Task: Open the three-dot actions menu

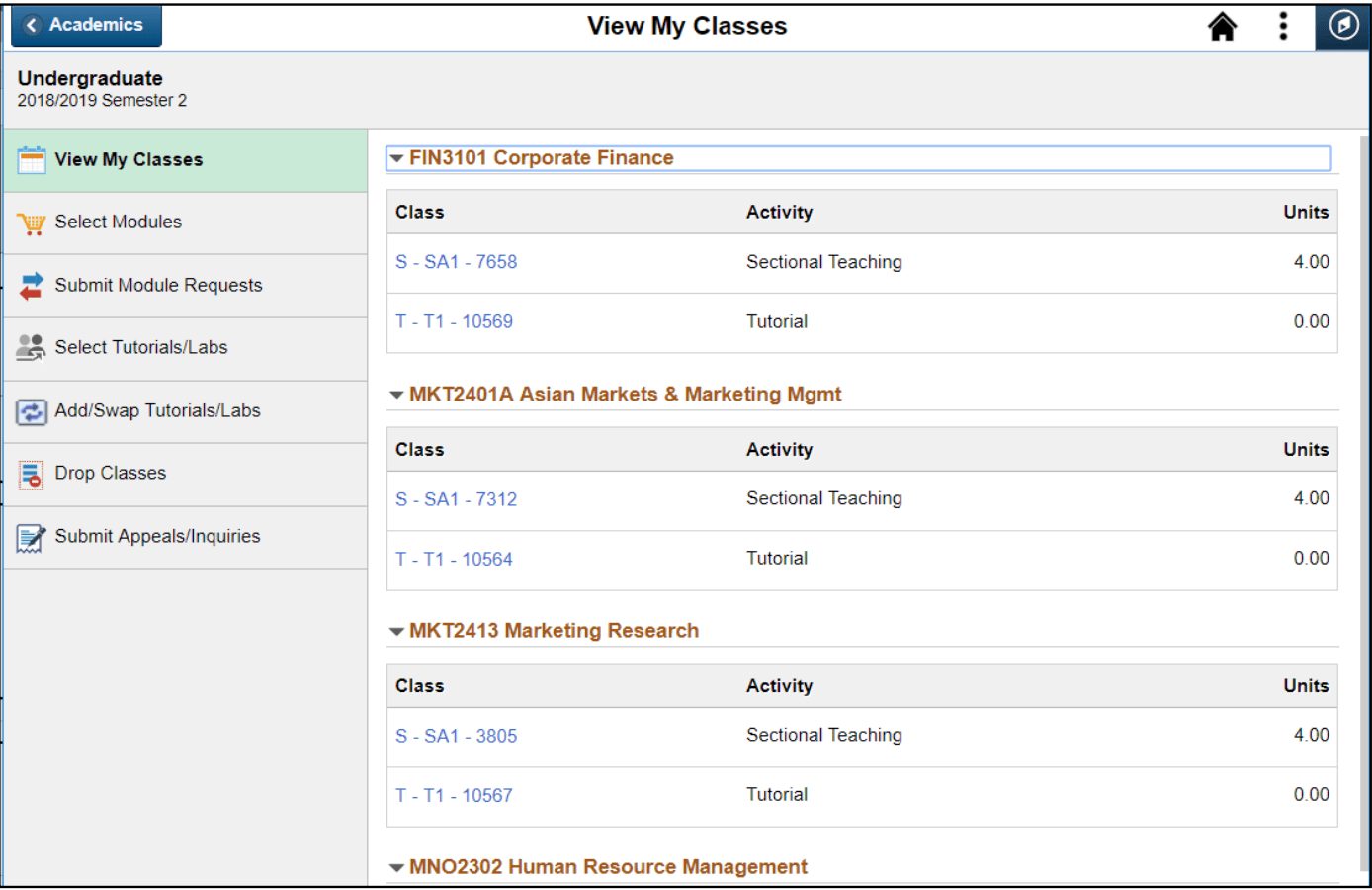Action: point(1283,26)
